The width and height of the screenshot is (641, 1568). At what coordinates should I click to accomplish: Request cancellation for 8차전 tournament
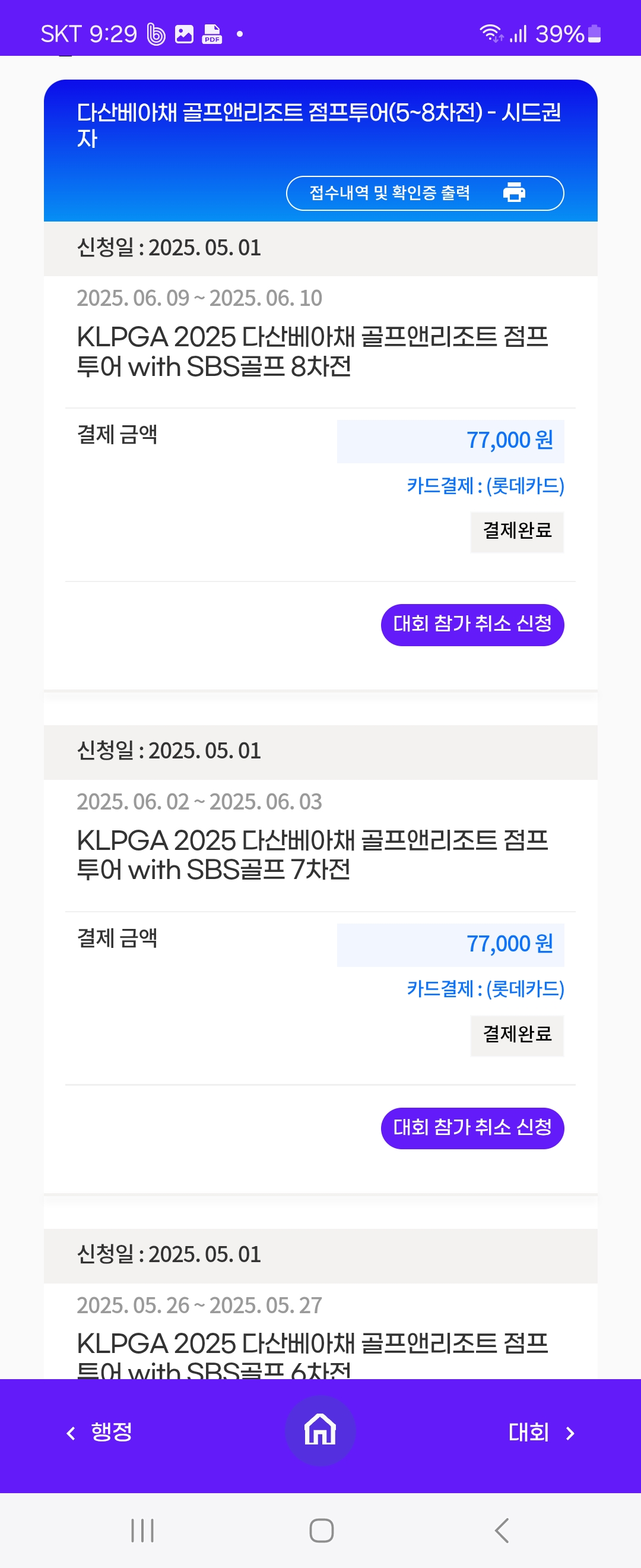(x=472, y=624)
